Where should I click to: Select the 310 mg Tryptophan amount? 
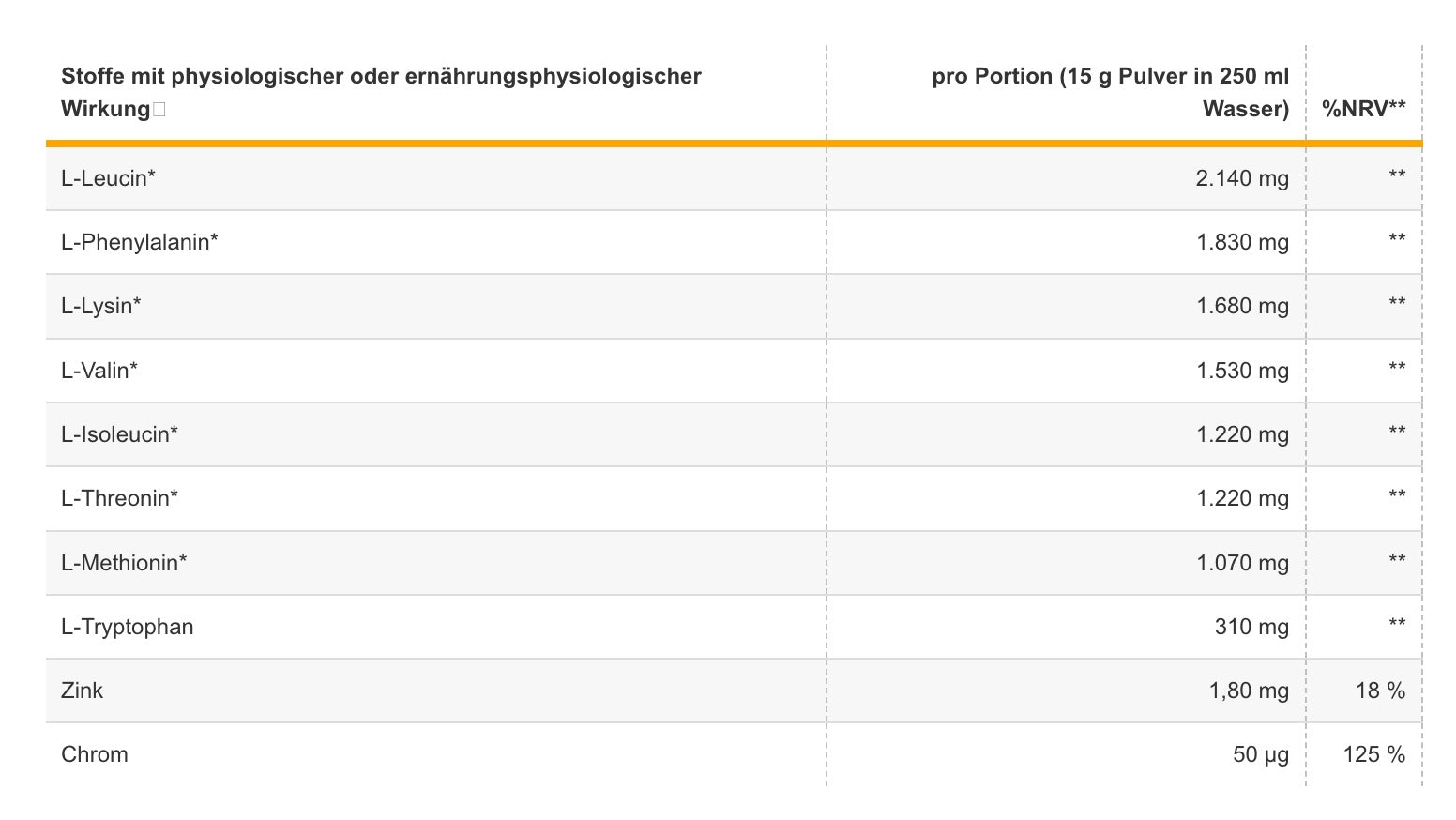1251,627
